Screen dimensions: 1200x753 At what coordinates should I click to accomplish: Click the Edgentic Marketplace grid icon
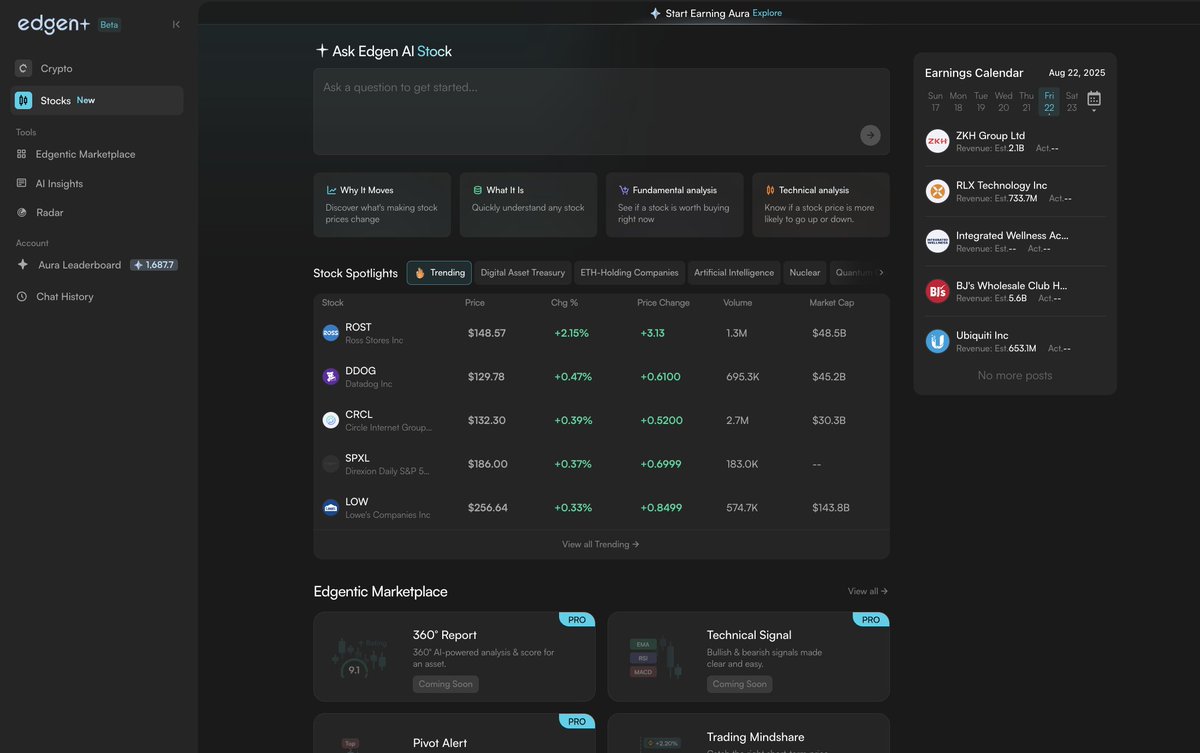(x=22, y=154)
